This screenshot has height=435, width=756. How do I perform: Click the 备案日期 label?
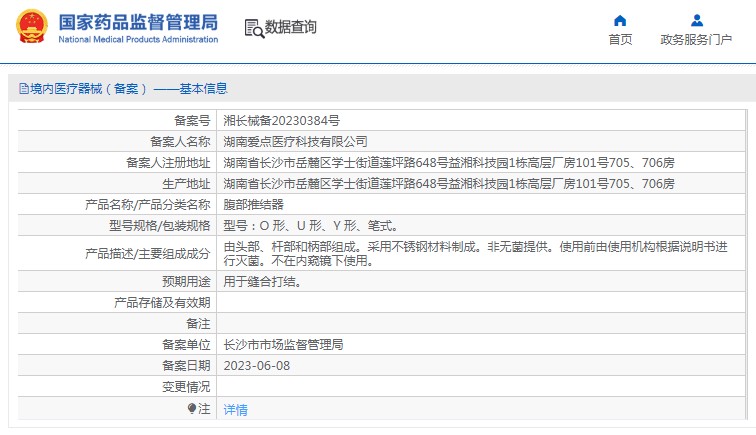(187, 366)
